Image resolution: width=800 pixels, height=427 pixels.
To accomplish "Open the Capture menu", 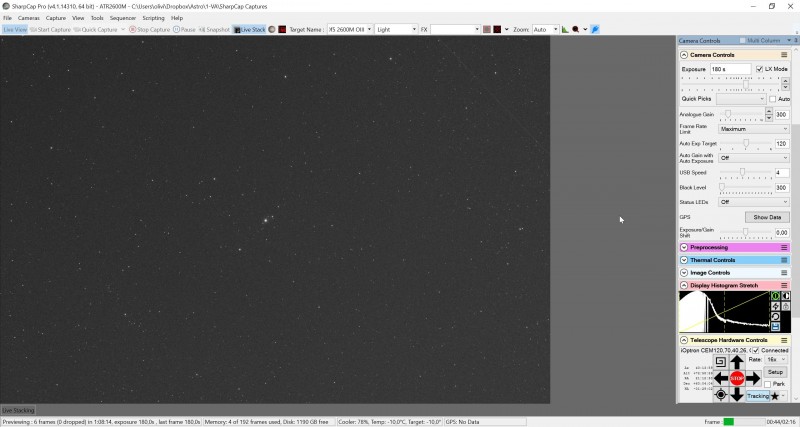I will (56, 18).
